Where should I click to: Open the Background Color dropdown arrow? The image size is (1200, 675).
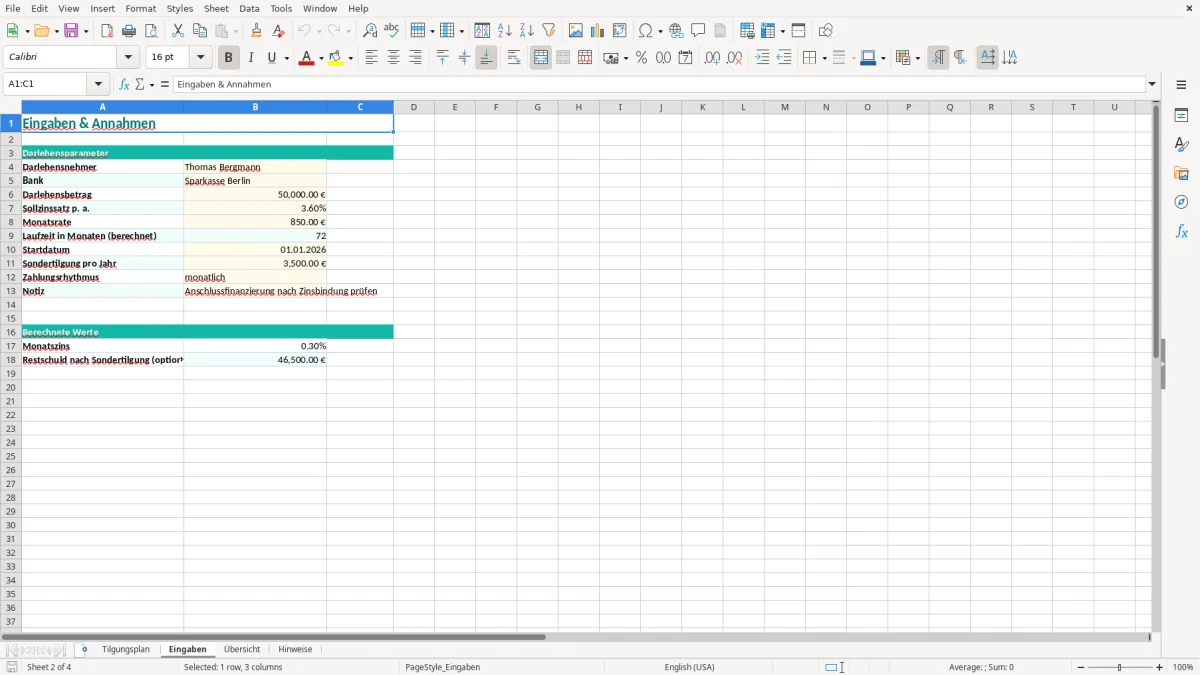(350, 58)
